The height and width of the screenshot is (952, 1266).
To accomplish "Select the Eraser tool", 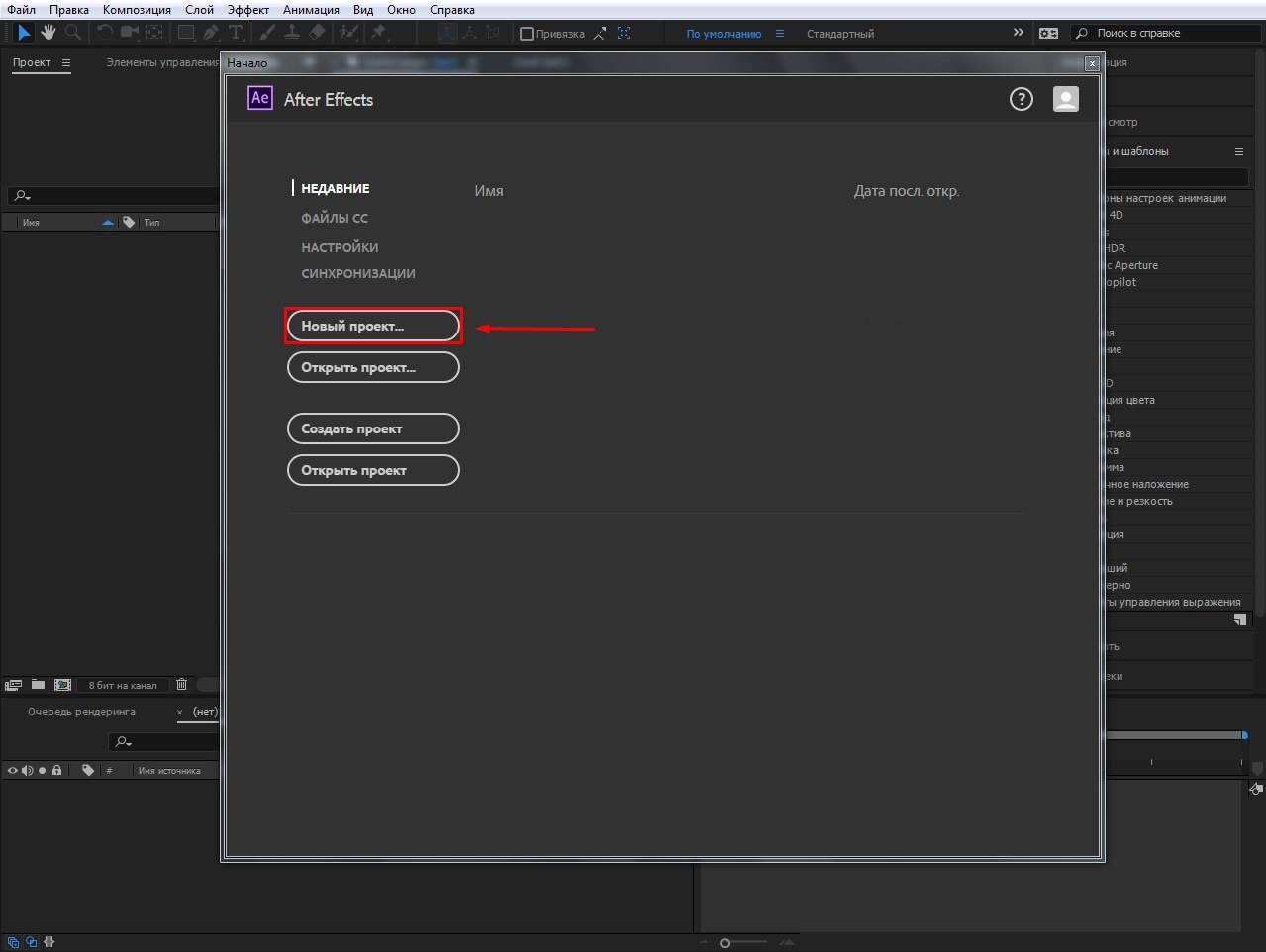I will coord(317,33).
